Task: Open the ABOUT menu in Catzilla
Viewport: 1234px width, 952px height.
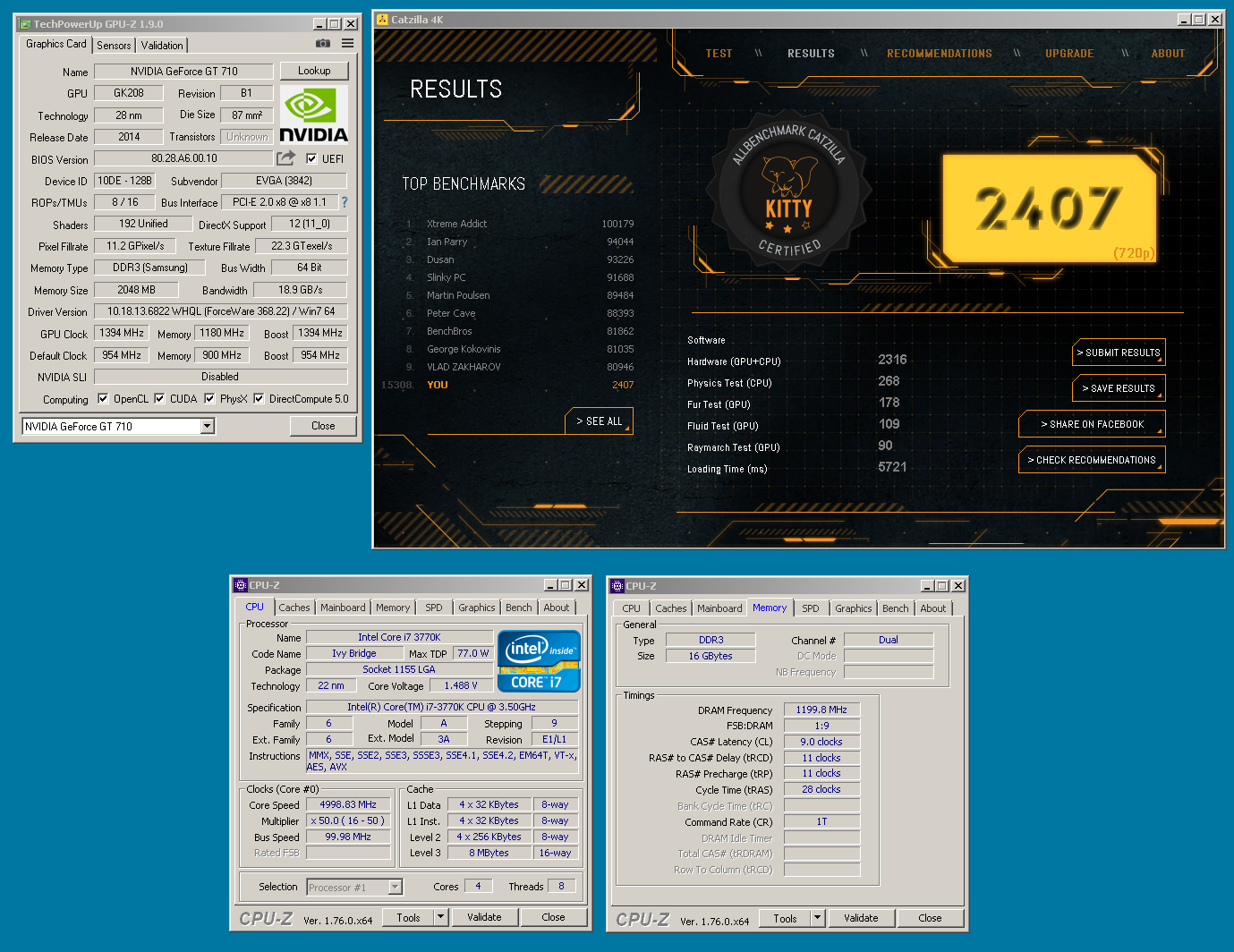Action: click(x=1168, y=54)
